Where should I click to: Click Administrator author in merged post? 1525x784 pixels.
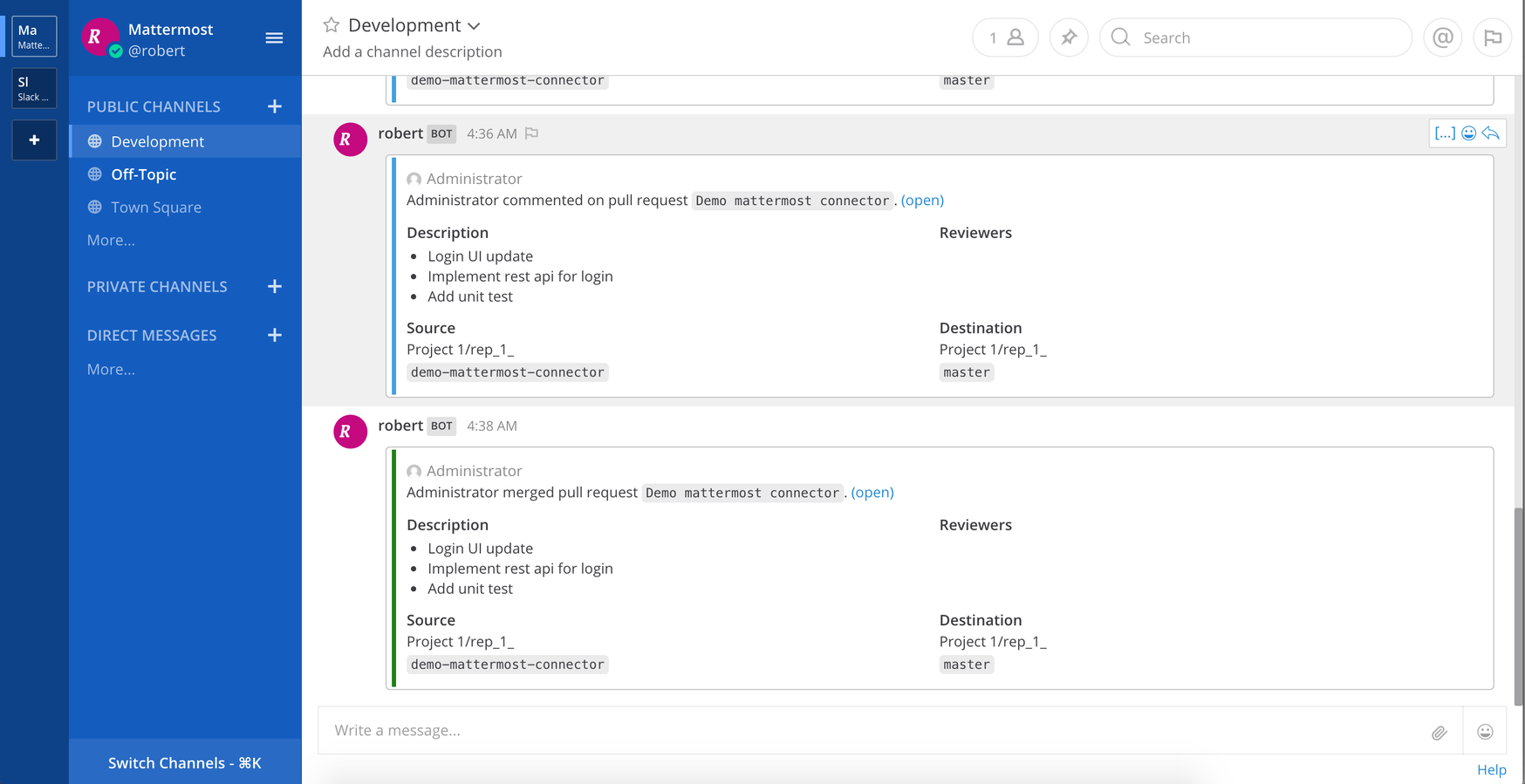pyautogui.click(x=474, y=471)
